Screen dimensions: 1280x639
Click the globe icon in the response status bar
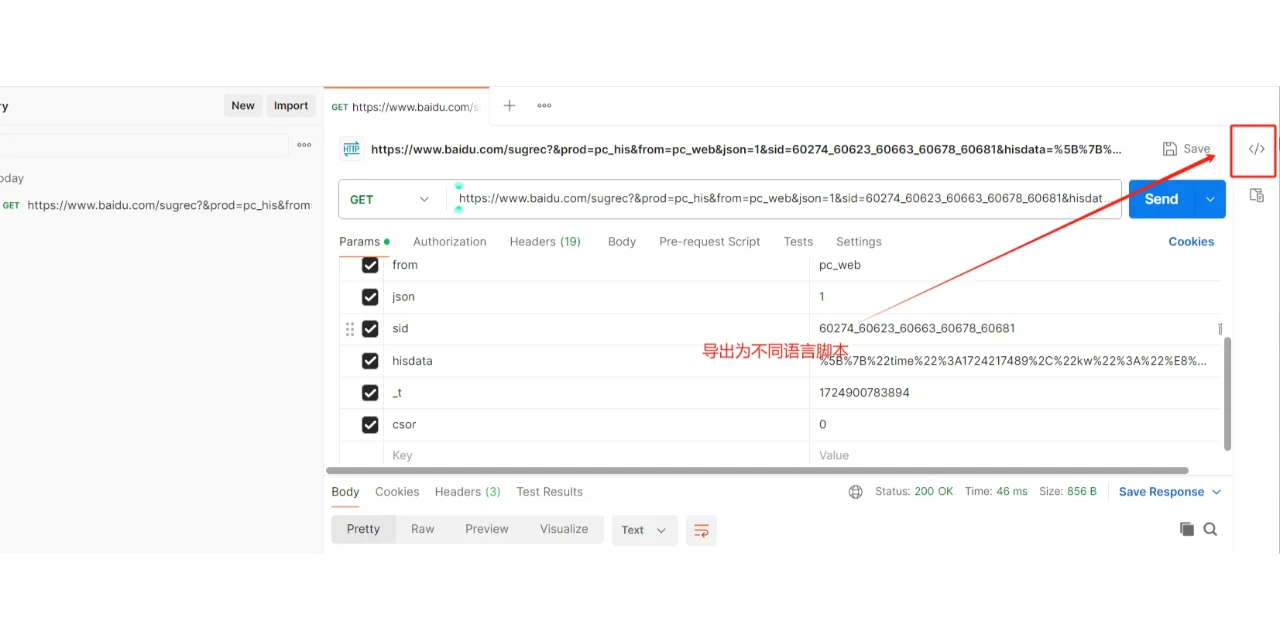[857, 491]
